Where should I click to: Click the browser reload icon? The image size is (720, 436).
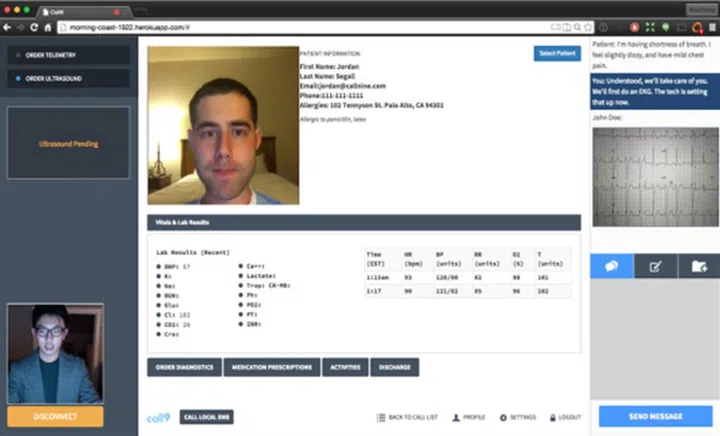34,27
